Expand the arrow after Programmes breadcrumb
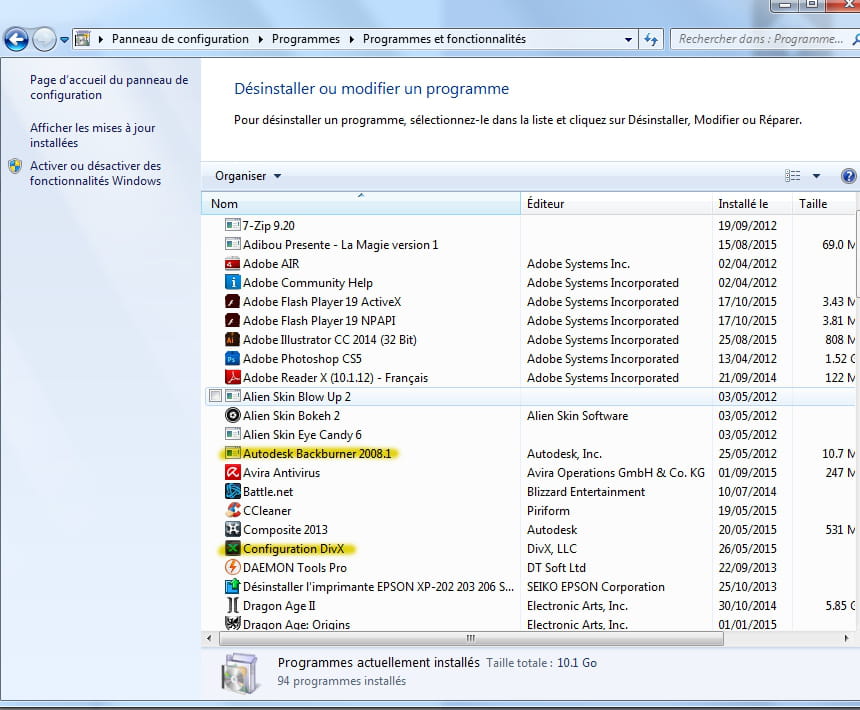Screen dimensions: 860x710 (x=351, y=39)
